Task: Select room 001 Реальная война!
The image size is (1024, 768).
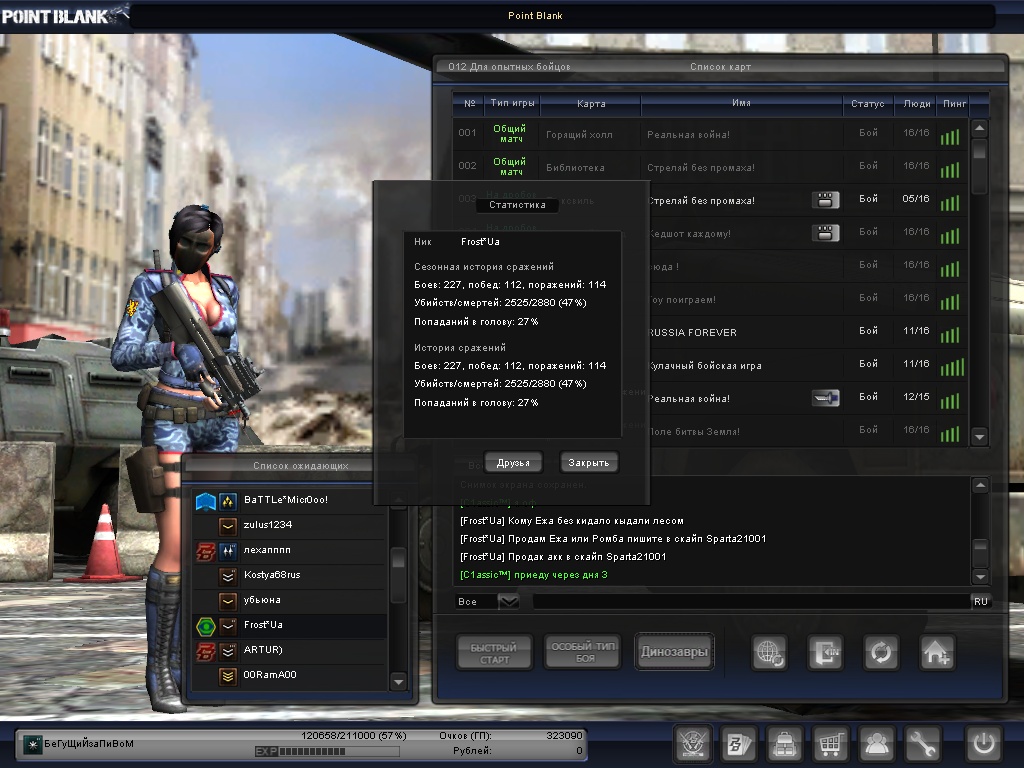Action: 710,134
